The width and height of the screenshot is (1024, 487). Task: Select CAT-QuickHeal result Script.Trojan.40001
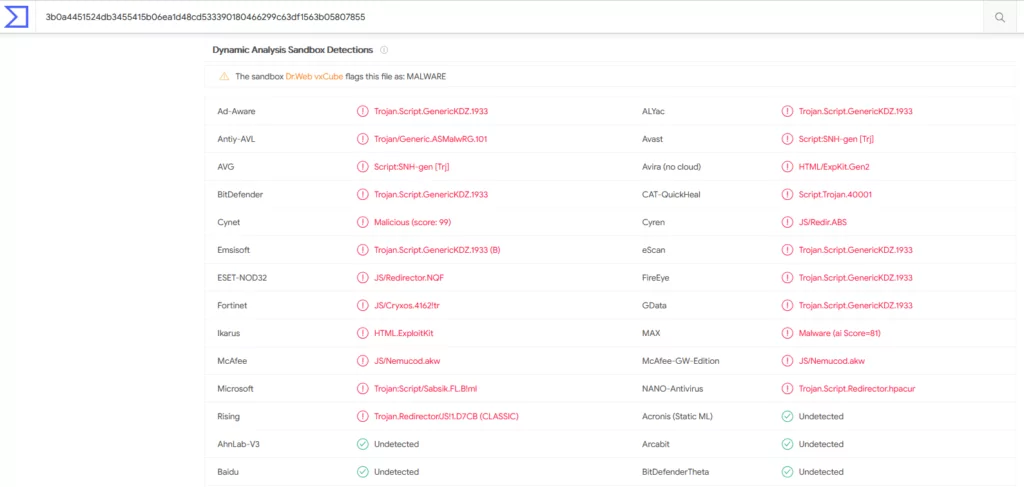(835, 195)
